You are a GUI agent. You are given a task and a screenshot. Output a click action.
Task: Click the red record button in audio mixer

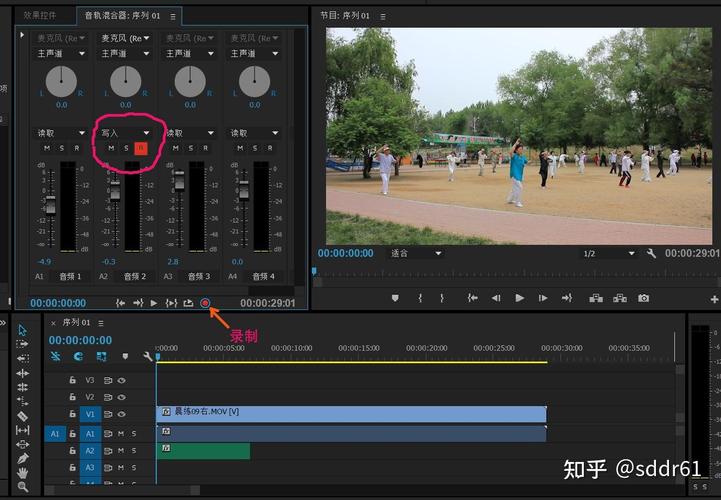click(x=205, y=303)
